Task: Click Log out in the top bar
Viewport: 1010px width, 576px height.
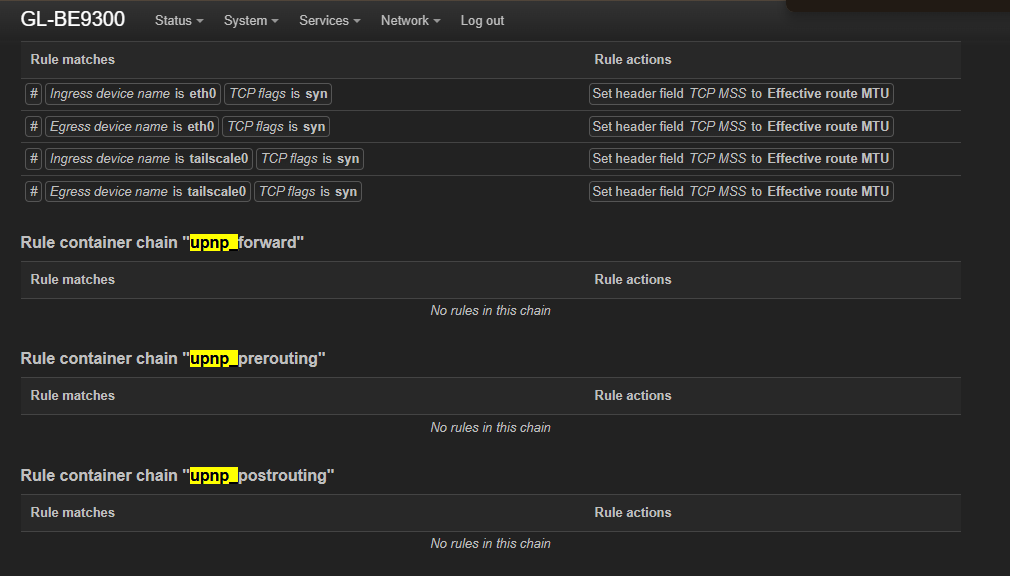Action: coord(482,21)
